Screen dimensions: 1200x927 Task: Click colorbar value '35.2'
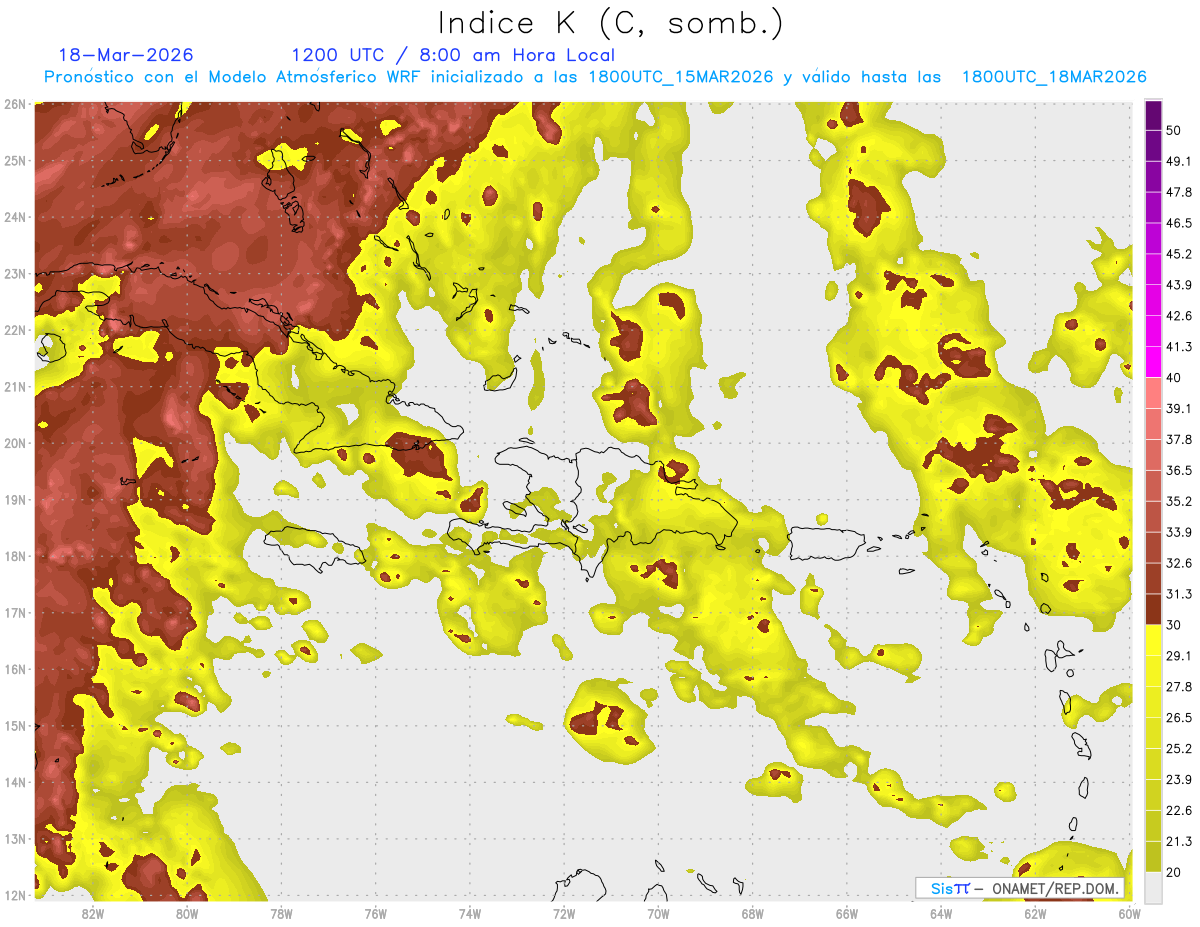tap(1179, 501)
